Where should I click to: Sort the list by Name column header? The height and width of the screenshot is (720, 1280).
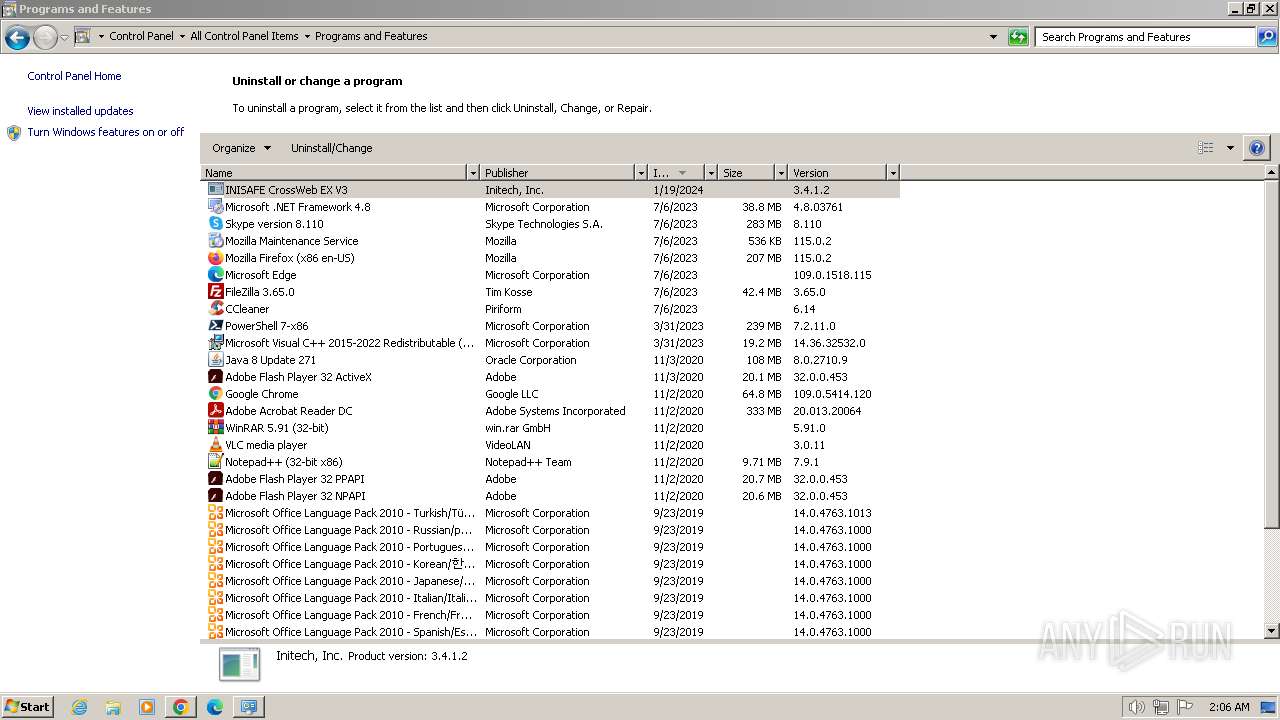pyautogui.click(x=334, y=173)
